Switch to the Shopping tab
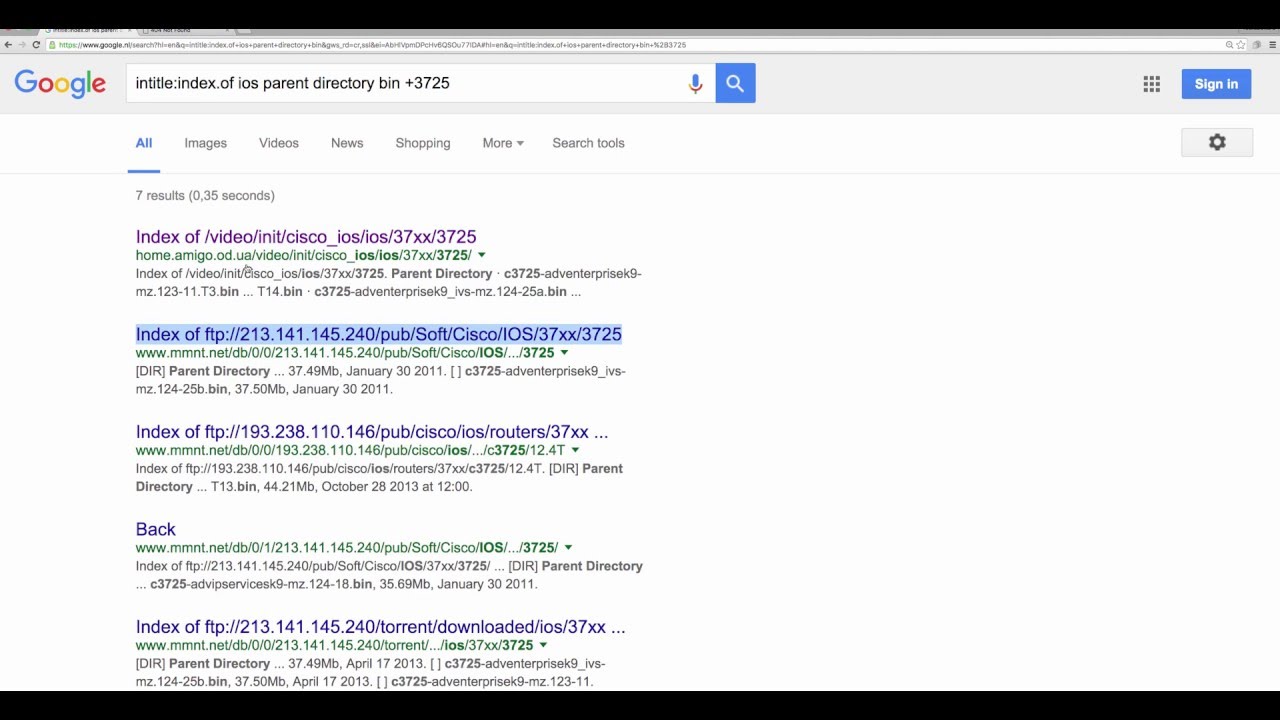1280x720 pixels. [423, 143]
